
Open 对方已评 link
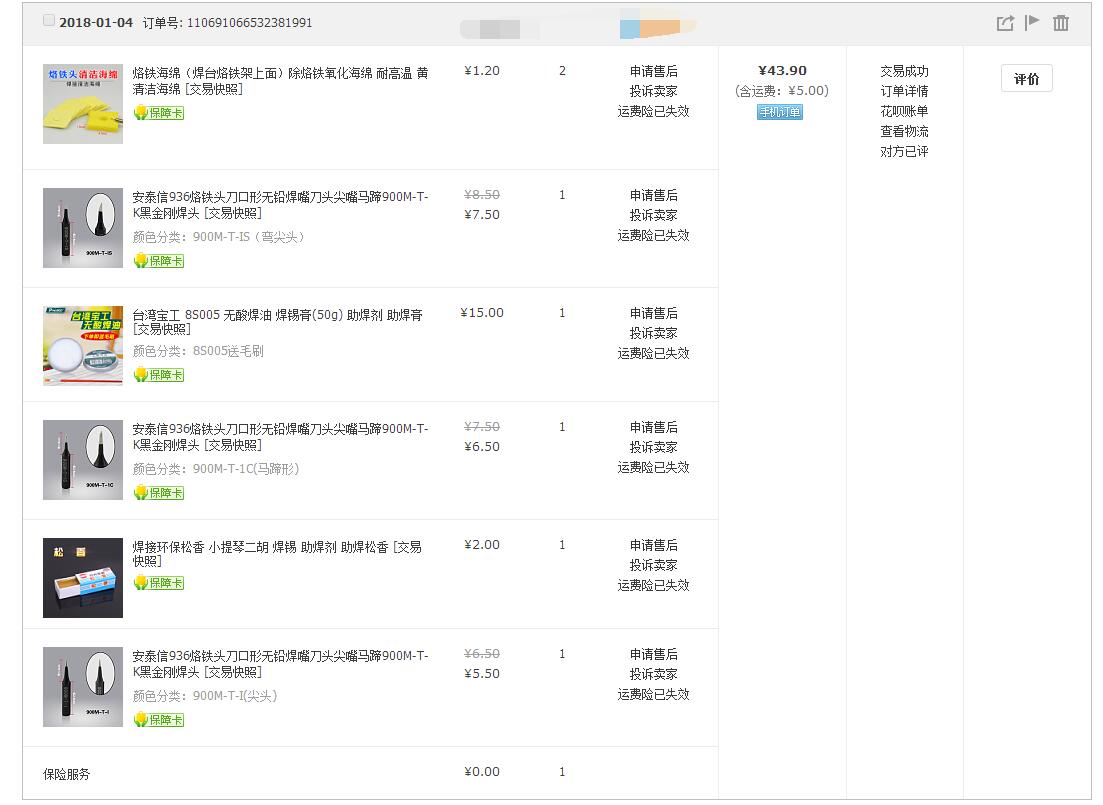coord(904,151)
